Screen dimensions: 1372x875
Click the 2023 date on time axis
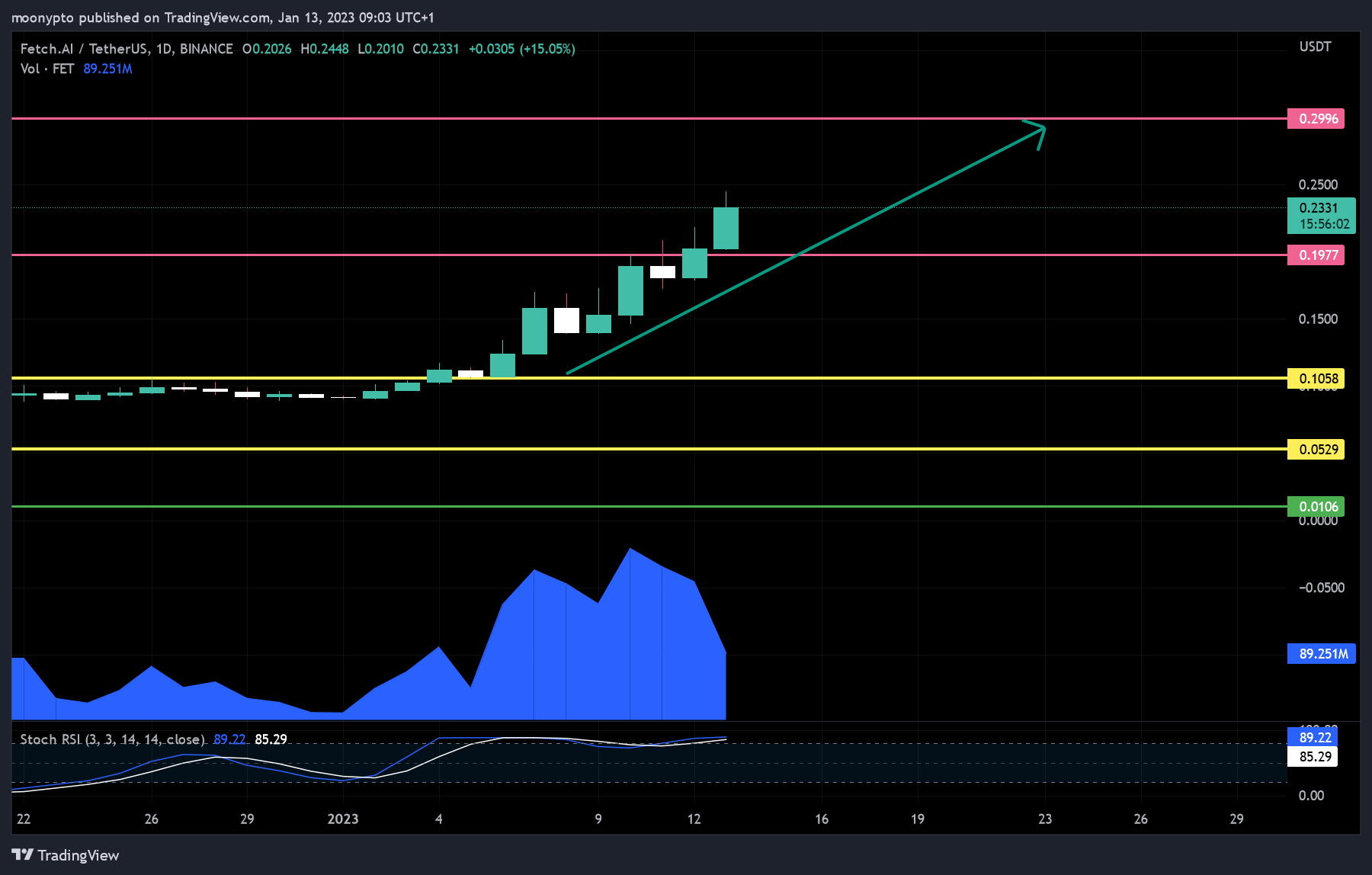tap(343, 819)
